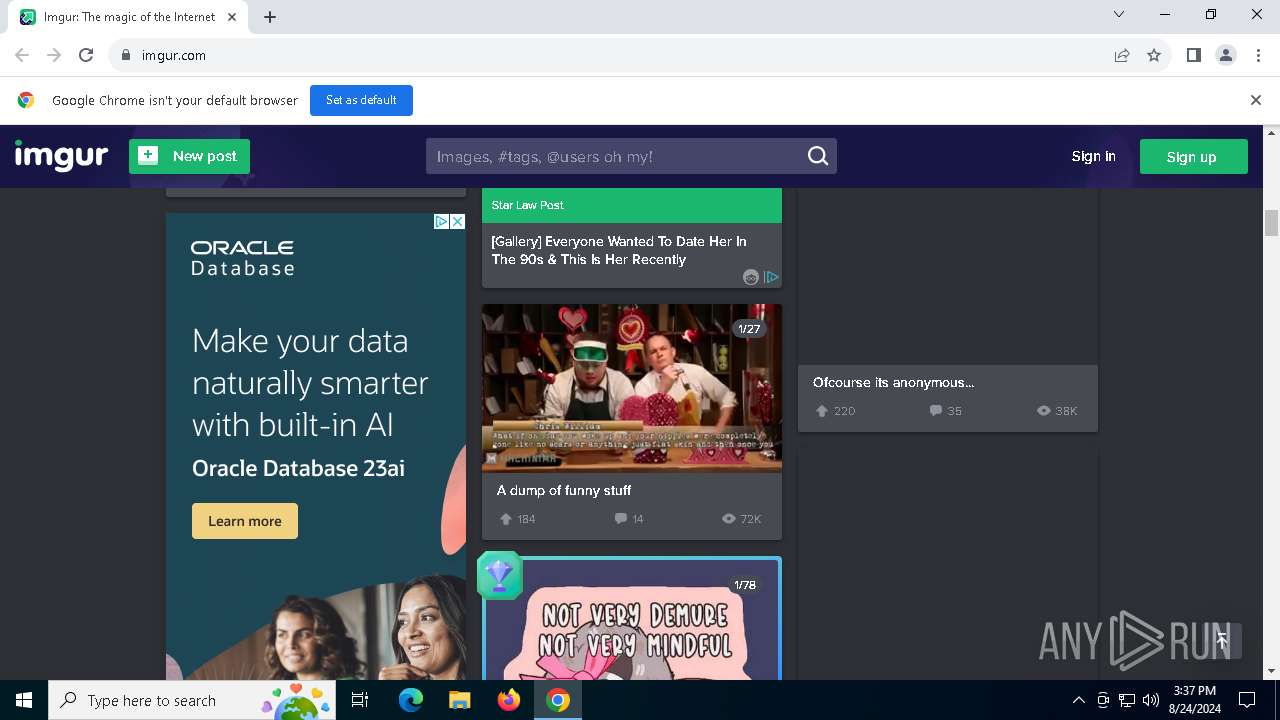Select the Imgur browser tab
Screen dimensions: 1280x720
[130, 17]
